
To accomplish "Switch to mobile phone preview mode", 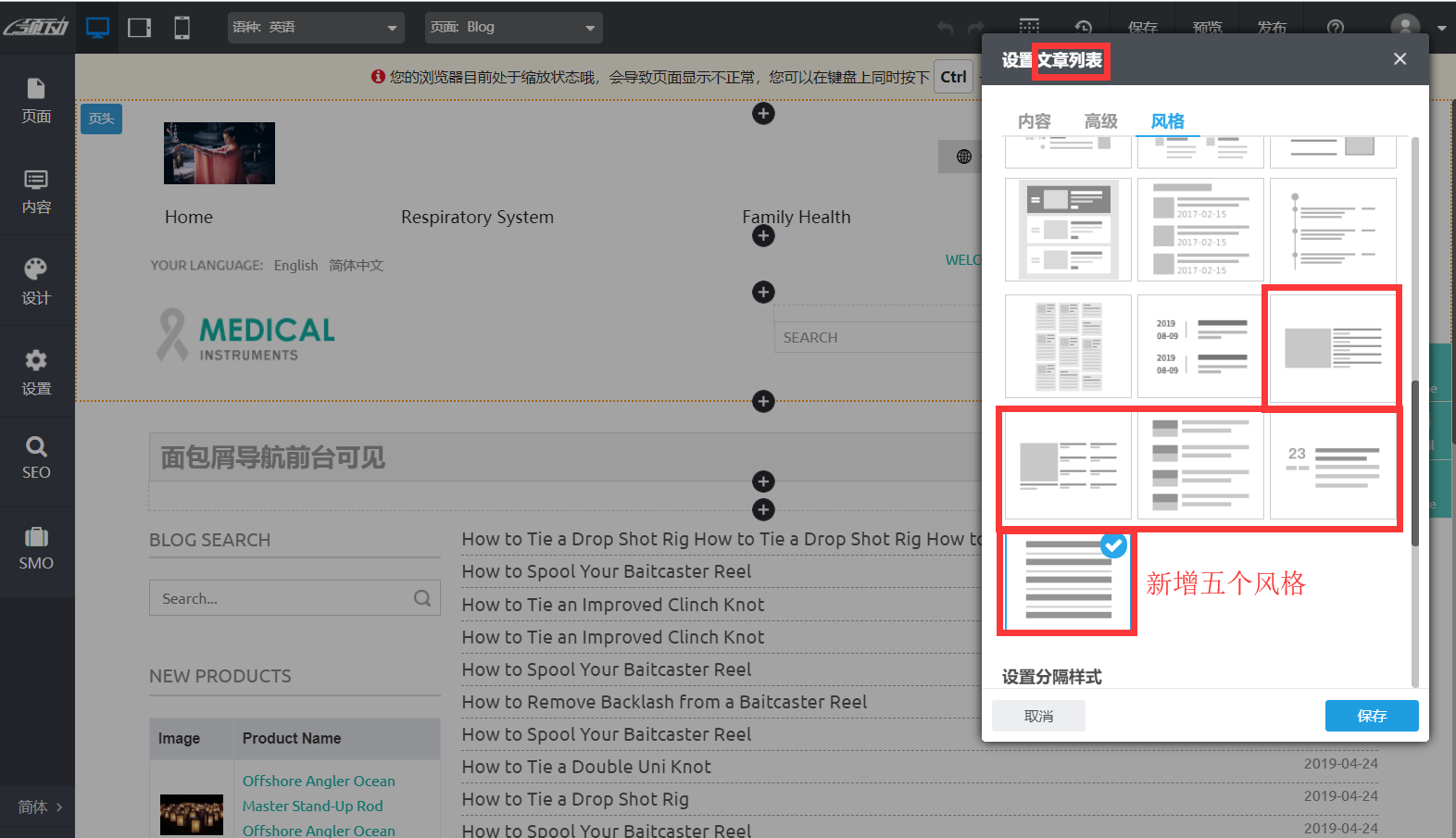I will click(182, 28).
